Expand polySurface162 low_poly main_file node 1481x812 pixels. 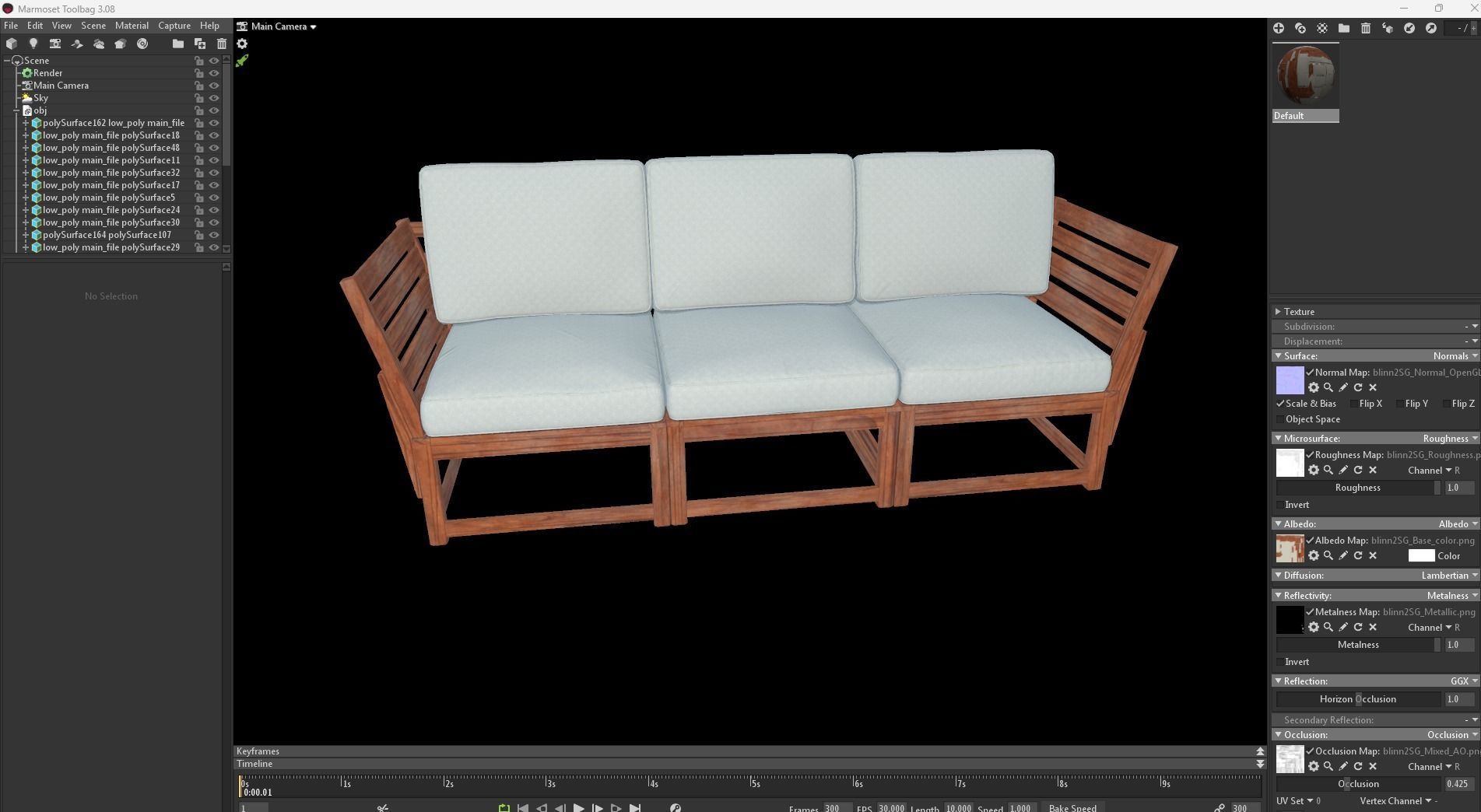click(26, 123)
